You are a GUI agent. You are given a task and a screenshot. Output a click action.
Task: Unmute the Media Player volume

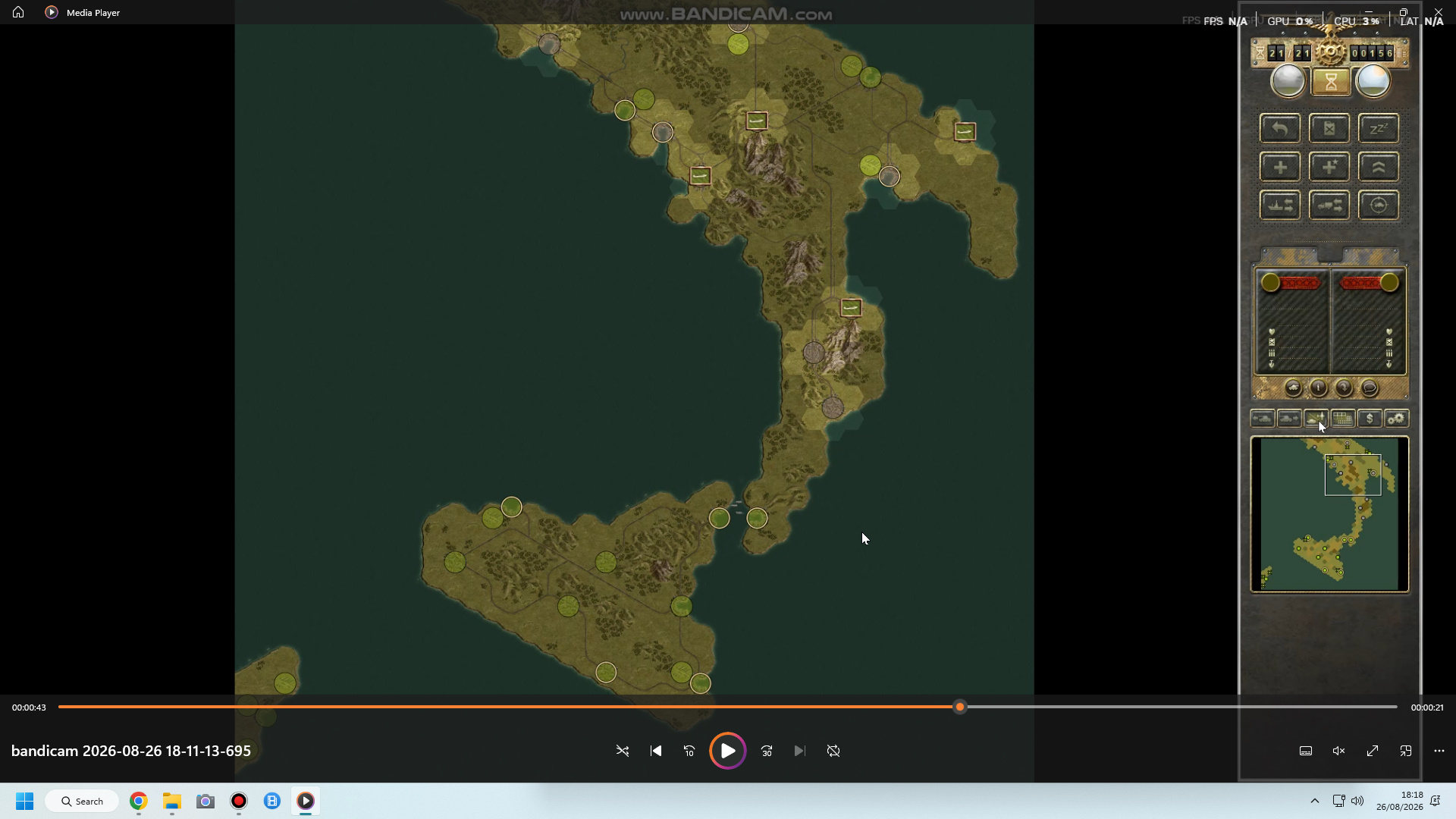click(1339, 751)
